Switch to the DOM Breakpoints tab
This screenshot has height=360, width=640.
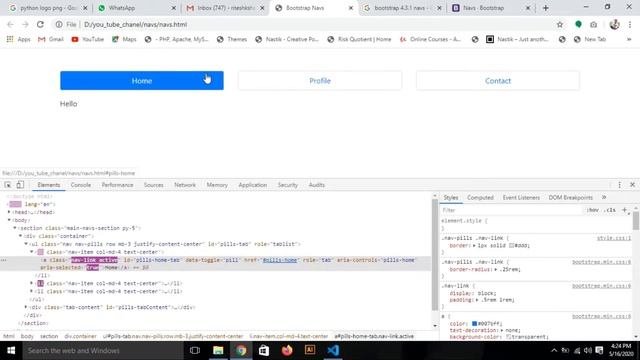click(571, 198)
